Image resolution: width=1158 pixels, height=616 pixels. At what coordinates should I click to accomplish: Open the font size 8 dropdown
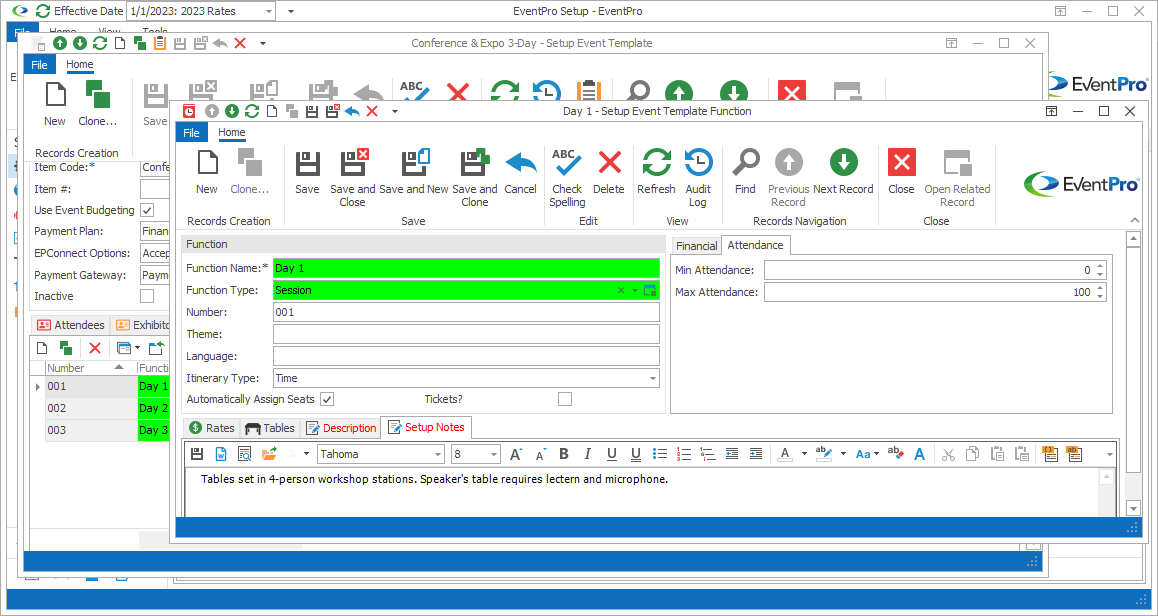pyautogui.click(x=494, y=454)
